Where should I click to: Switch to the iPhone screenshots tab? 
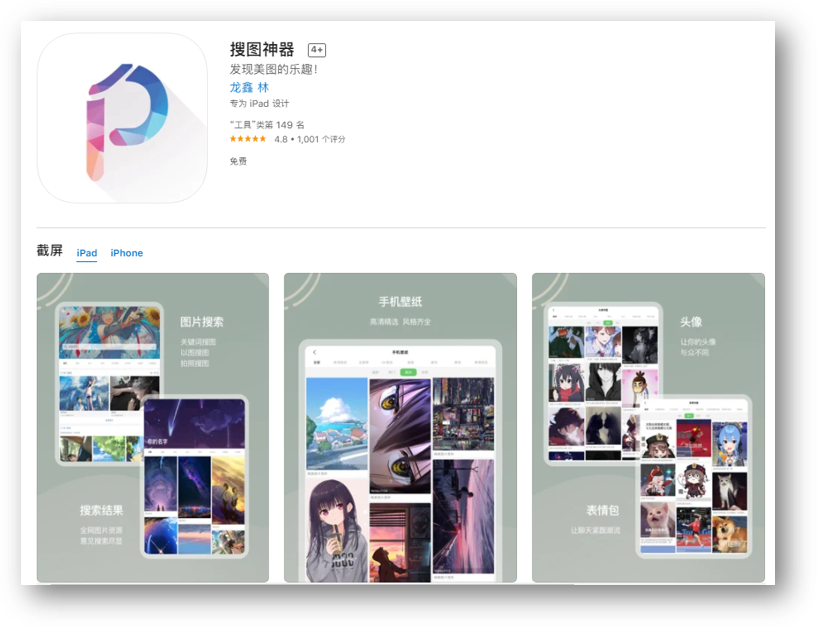tap(127, 253)
